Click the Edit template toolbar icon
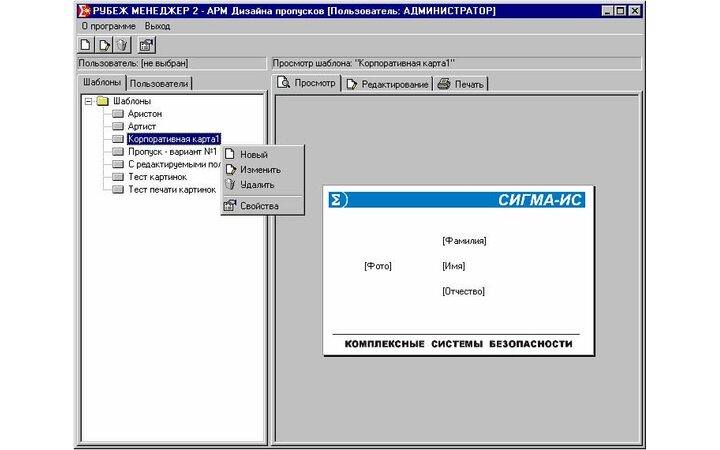Screen dimensions: 720x450 [x=103, y=45]
